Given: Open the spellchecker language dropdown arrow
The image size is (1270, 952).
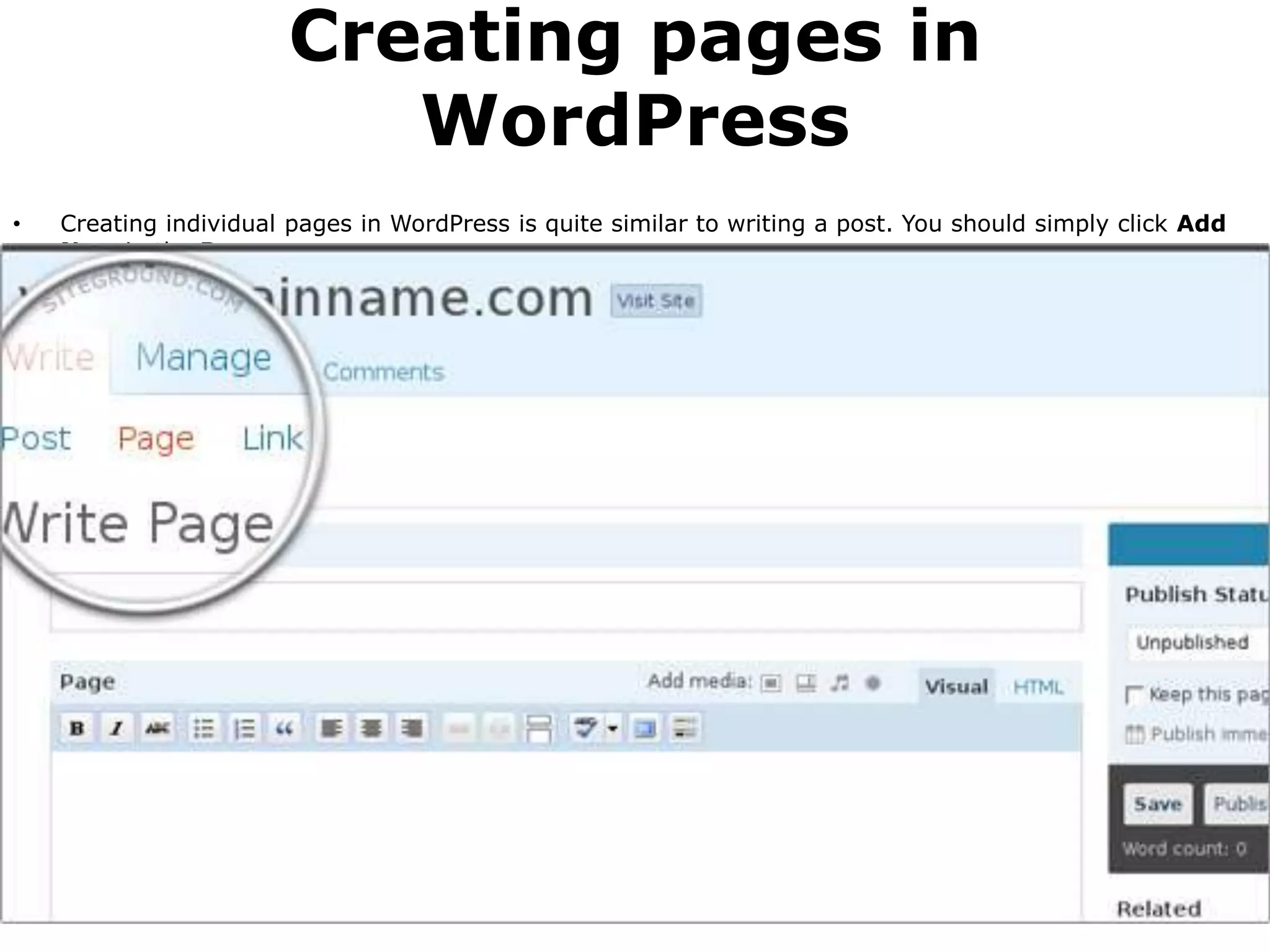Looking at the screenshot, I should coord(612,728).
